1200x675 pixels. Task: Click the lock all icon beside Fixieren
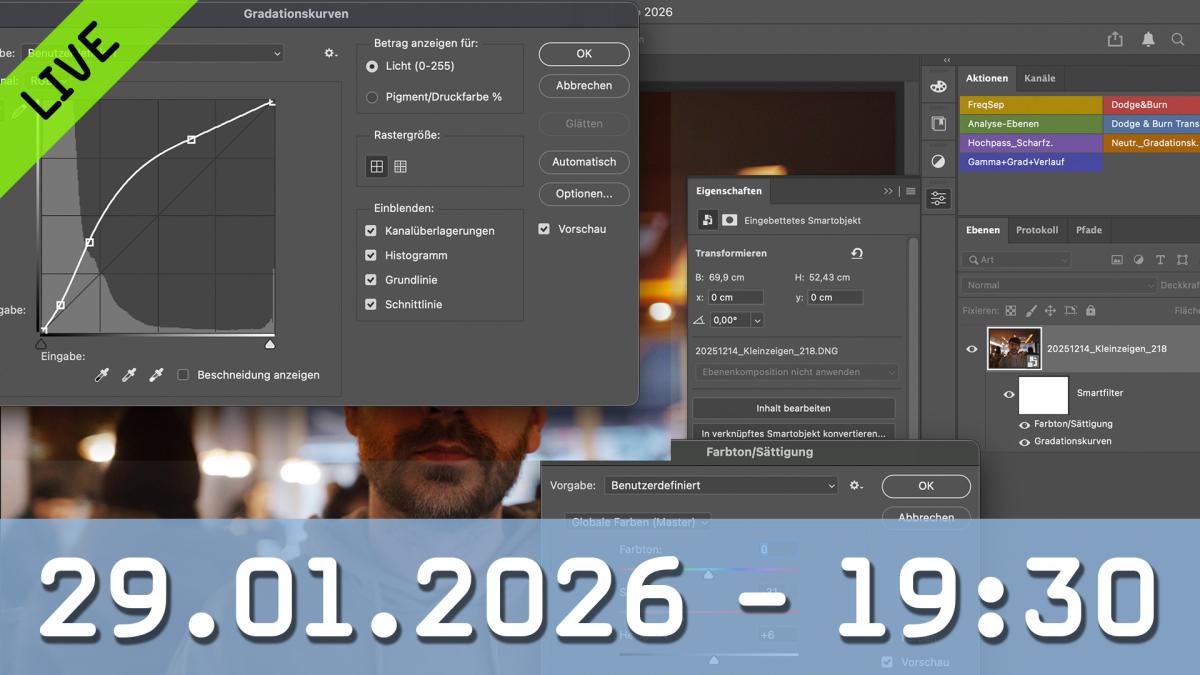[1090, 311]
